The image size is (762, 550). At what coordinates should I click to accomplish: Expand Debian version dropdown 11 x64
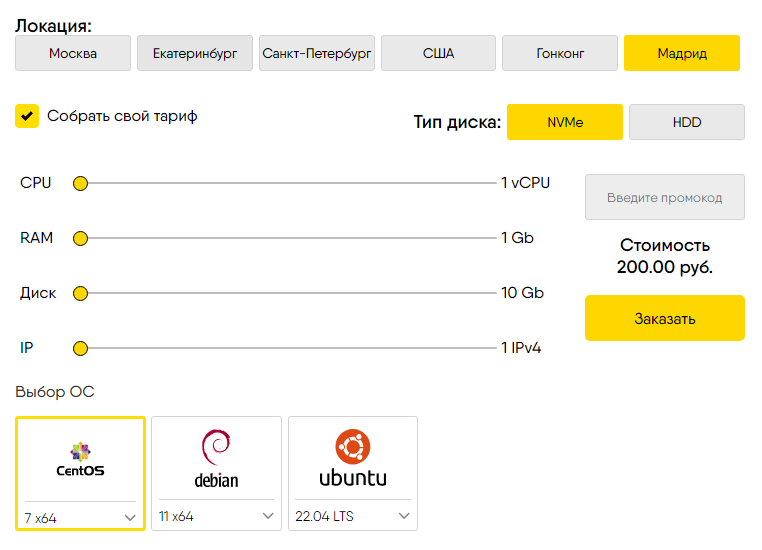[x=216, y=516]
